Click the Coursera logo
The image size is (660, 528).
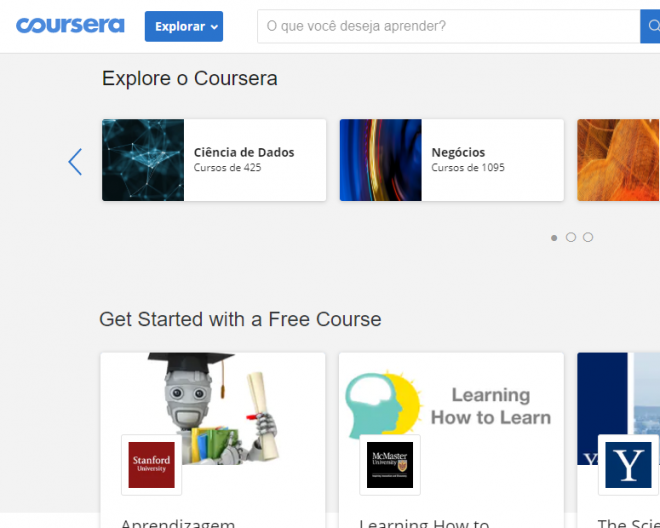pyautogui.click(x=70, y=25)
